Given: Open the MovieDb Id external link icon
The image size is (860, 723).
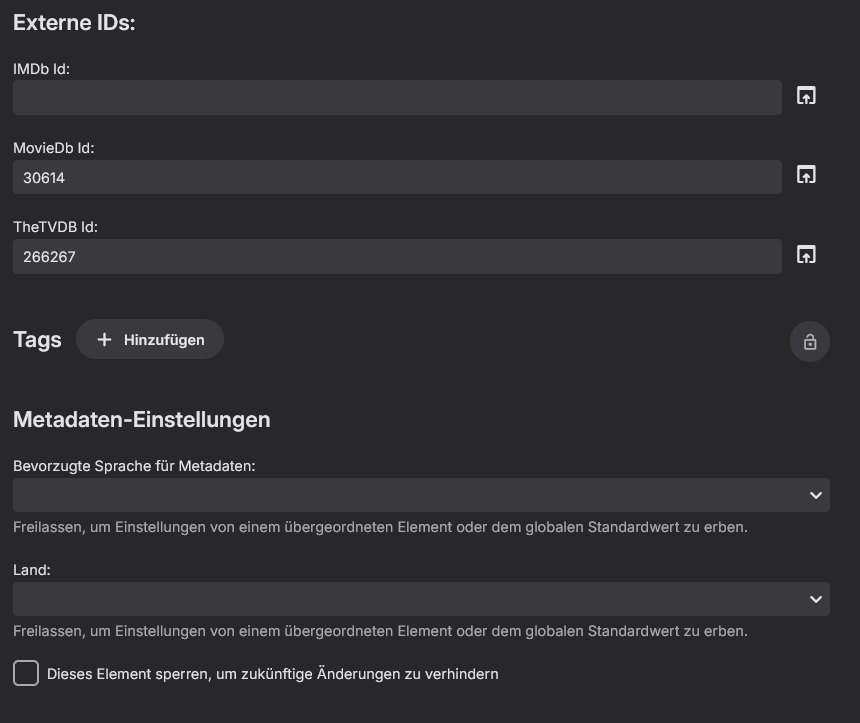Looking at the screenshot, I should 806,175.
